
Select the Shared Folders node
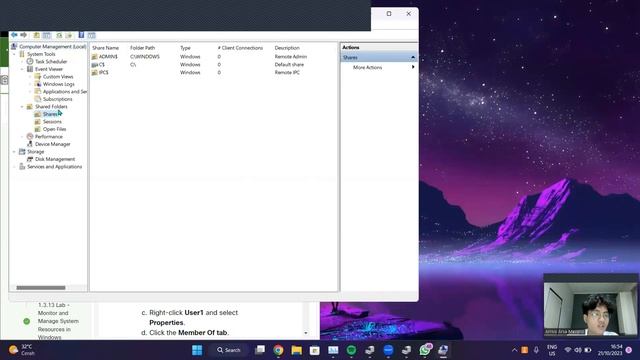click(x=51, y=107)
